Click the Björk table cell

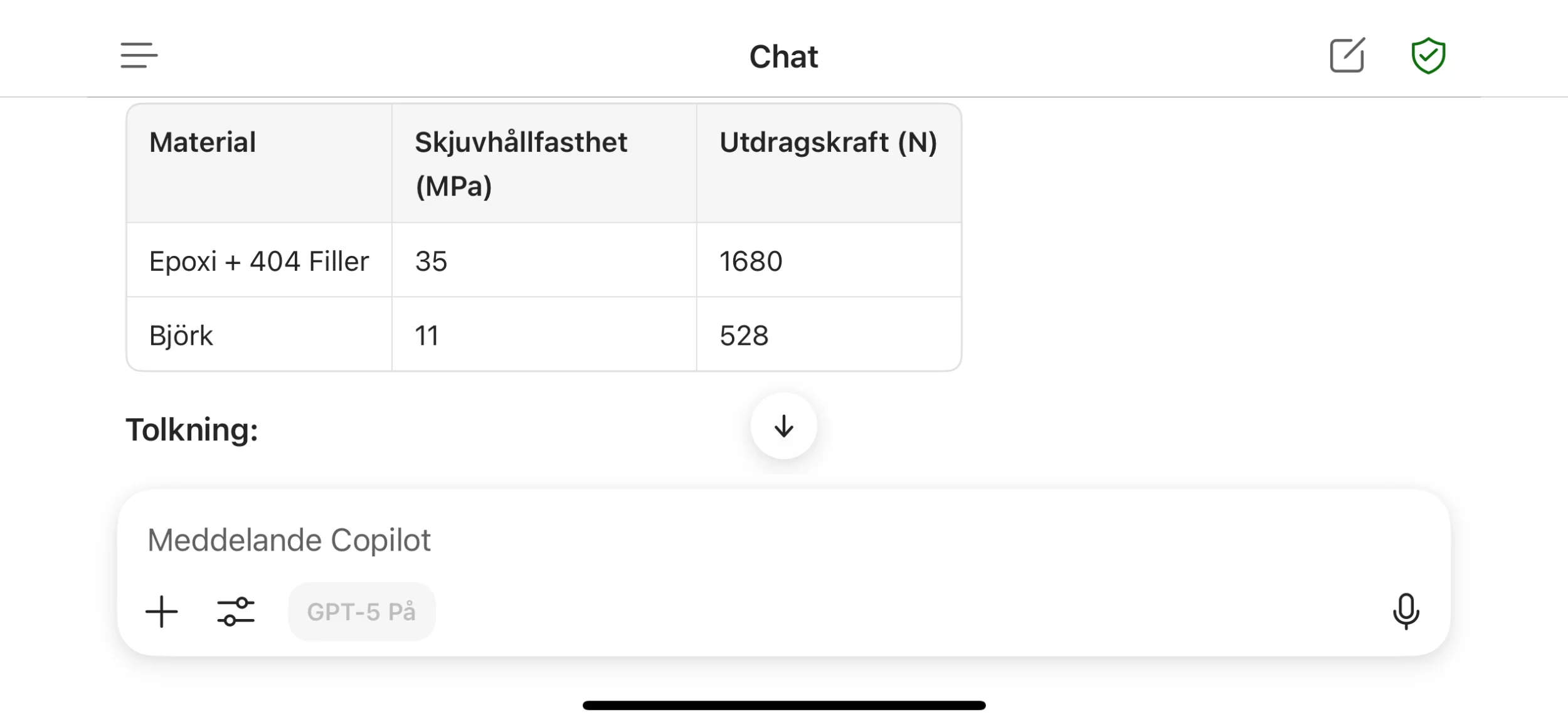tap(181, 336)
